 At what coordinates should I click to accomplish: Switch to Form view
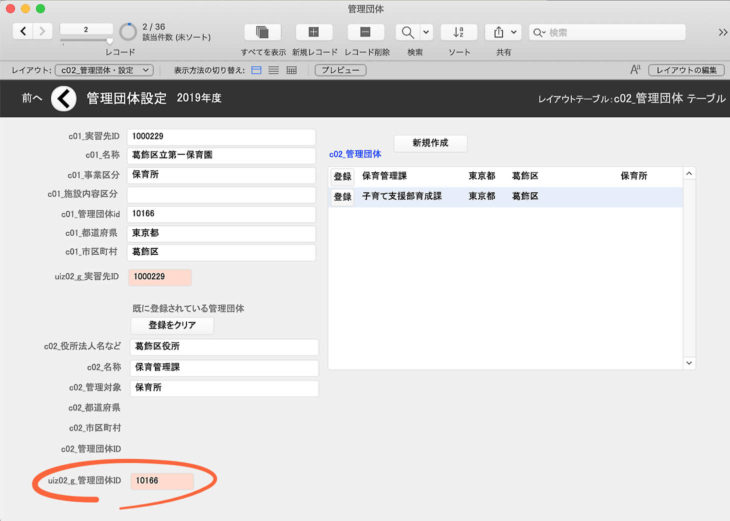coord(256,70)
